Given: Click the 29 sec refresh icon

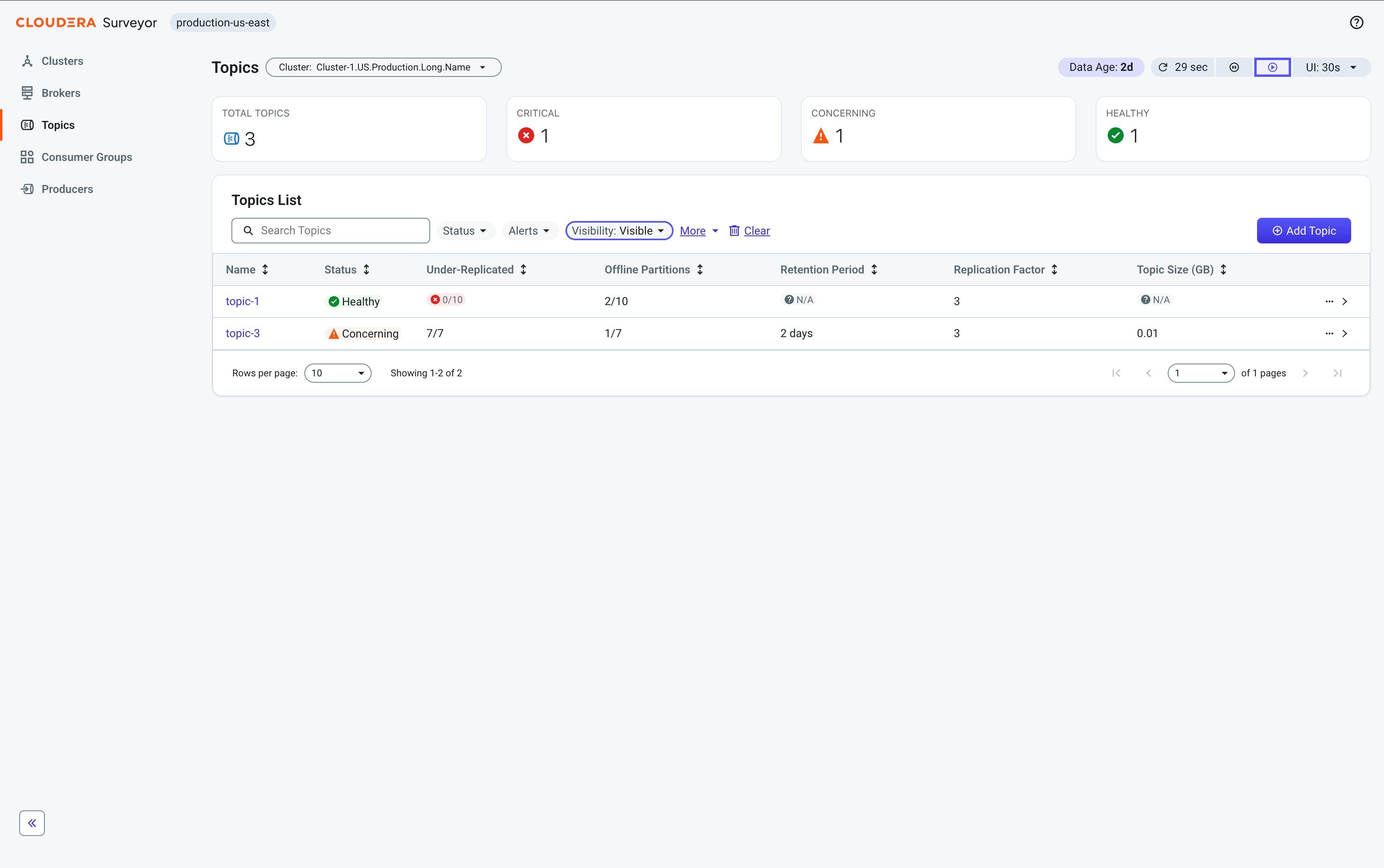Looking at the screenshot, I should click(x=1163, y=67).
